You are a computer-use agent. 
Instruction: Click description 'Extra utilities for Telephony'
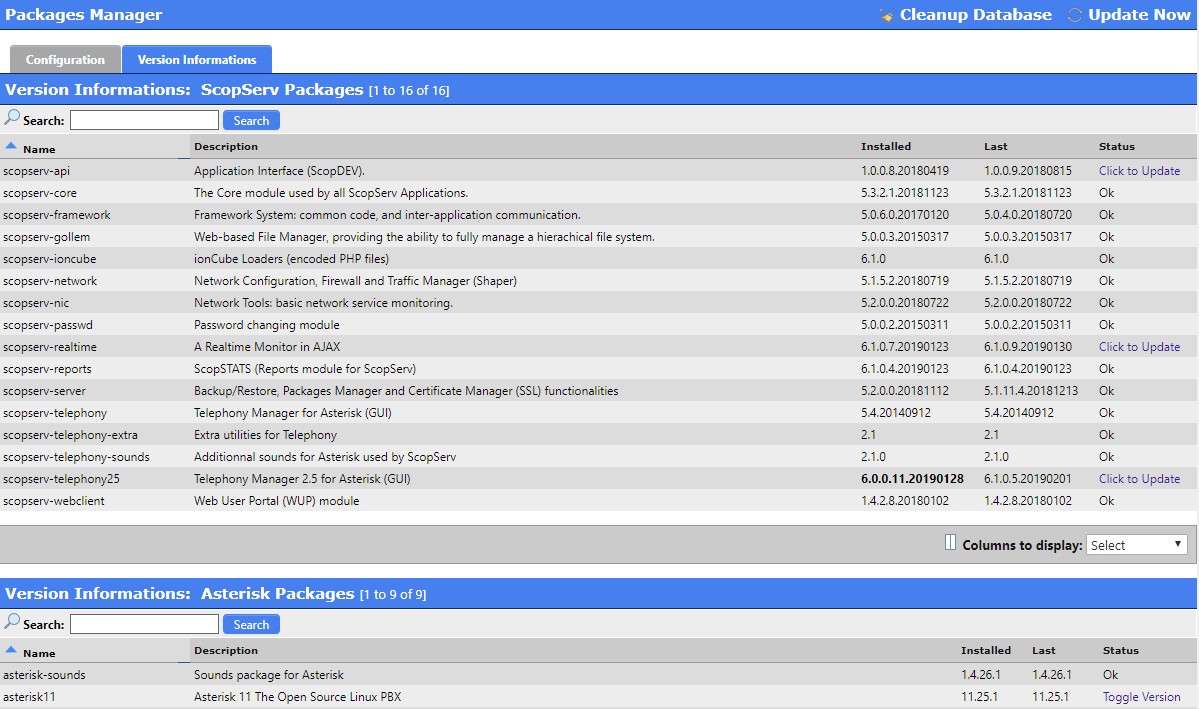coord(265,434)
